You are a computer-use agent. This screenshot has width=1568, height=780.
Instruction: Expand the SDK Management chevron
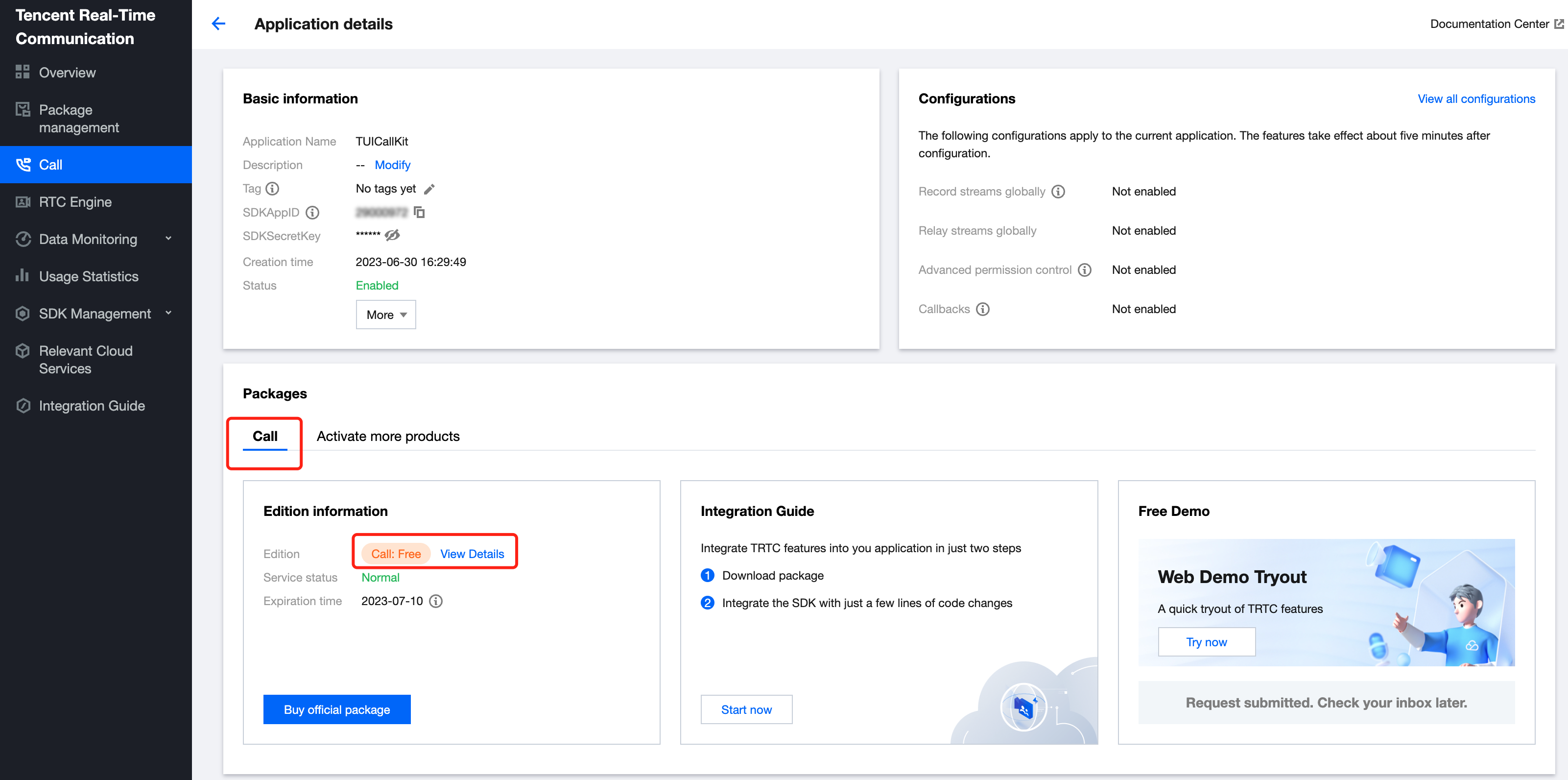coord(168,313)
